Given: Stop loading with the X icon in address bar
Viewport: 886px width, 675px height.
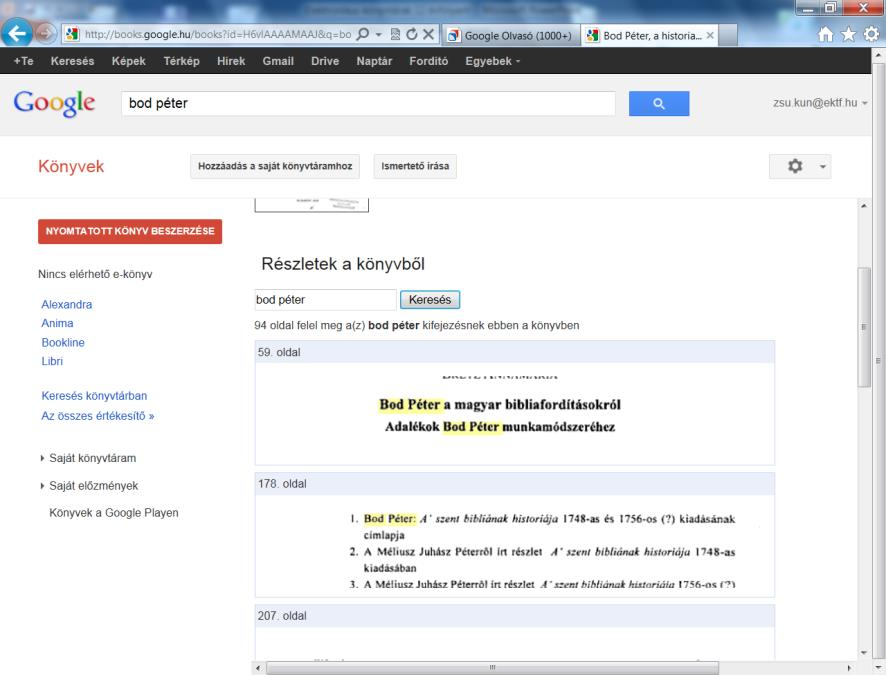Looking at the screenshot, I should click(x=429, y=34).
